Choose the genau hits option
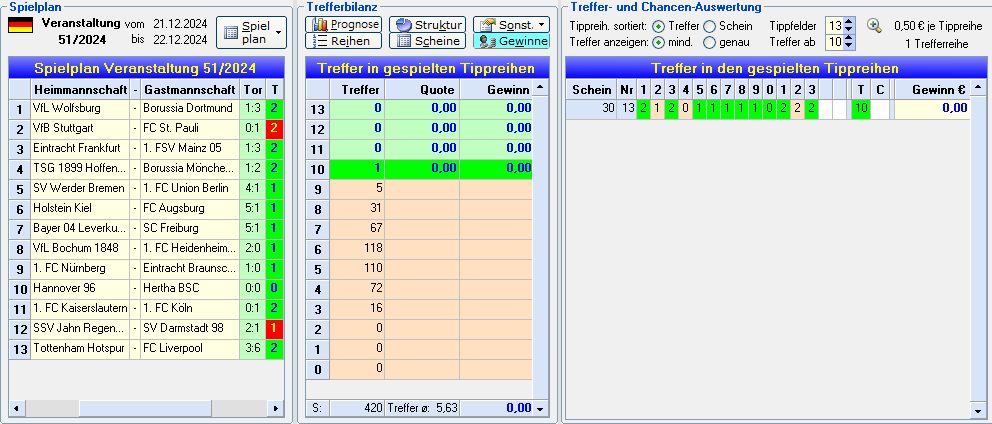 (710, 42)
